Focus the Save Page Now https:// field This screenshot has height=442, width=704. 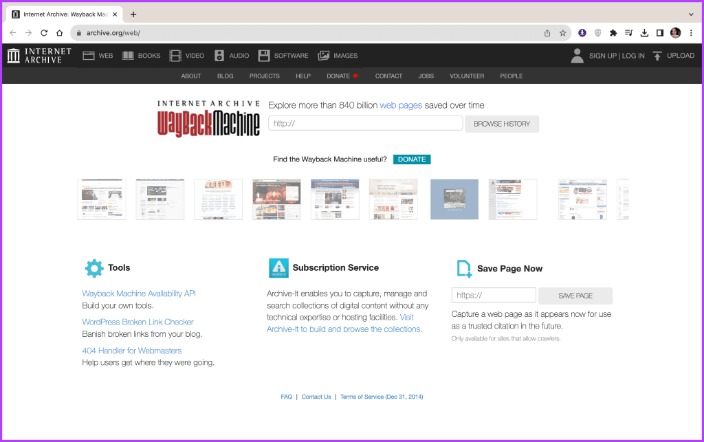pos(493,295)
